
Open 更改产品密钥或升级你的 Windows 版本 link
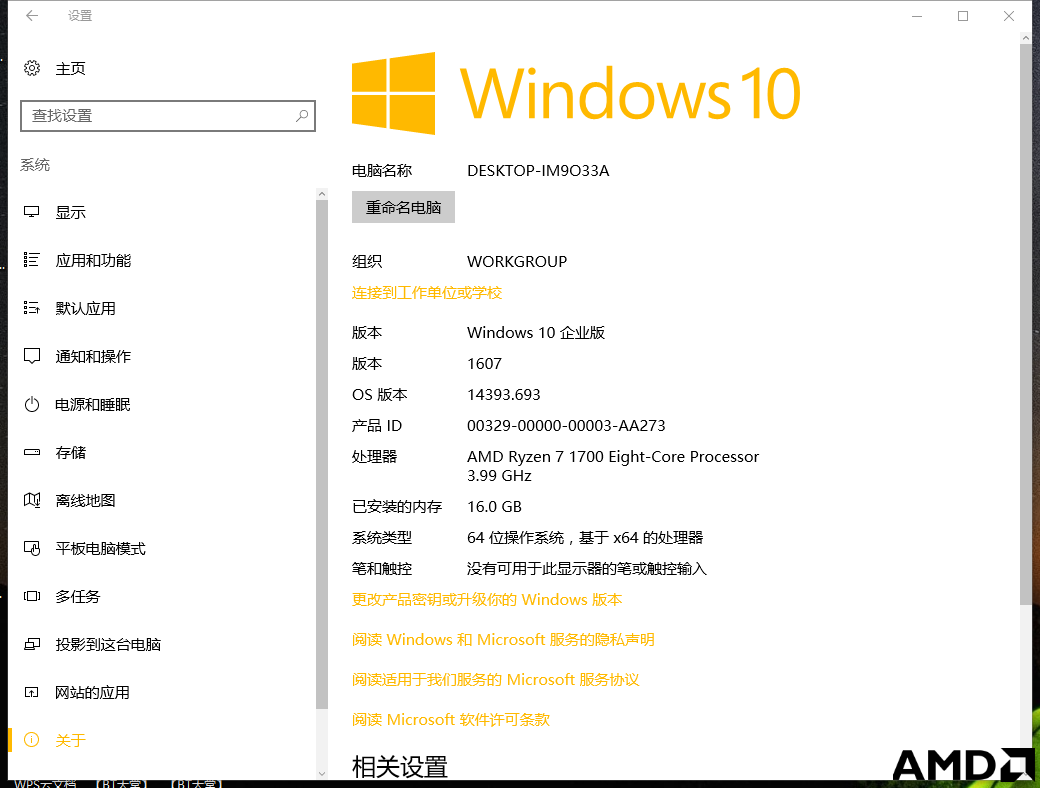click(487, 600)
